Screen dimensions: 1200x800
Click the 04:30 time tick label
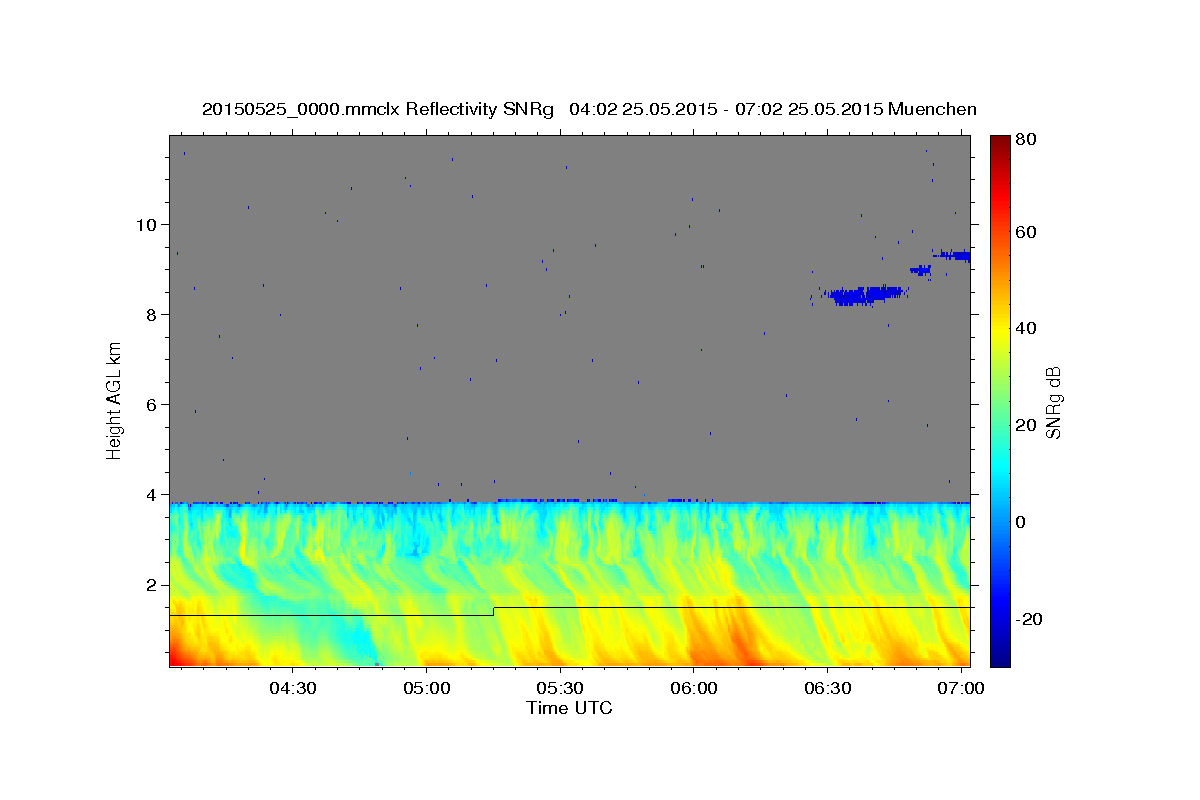[x=291, y=688]
